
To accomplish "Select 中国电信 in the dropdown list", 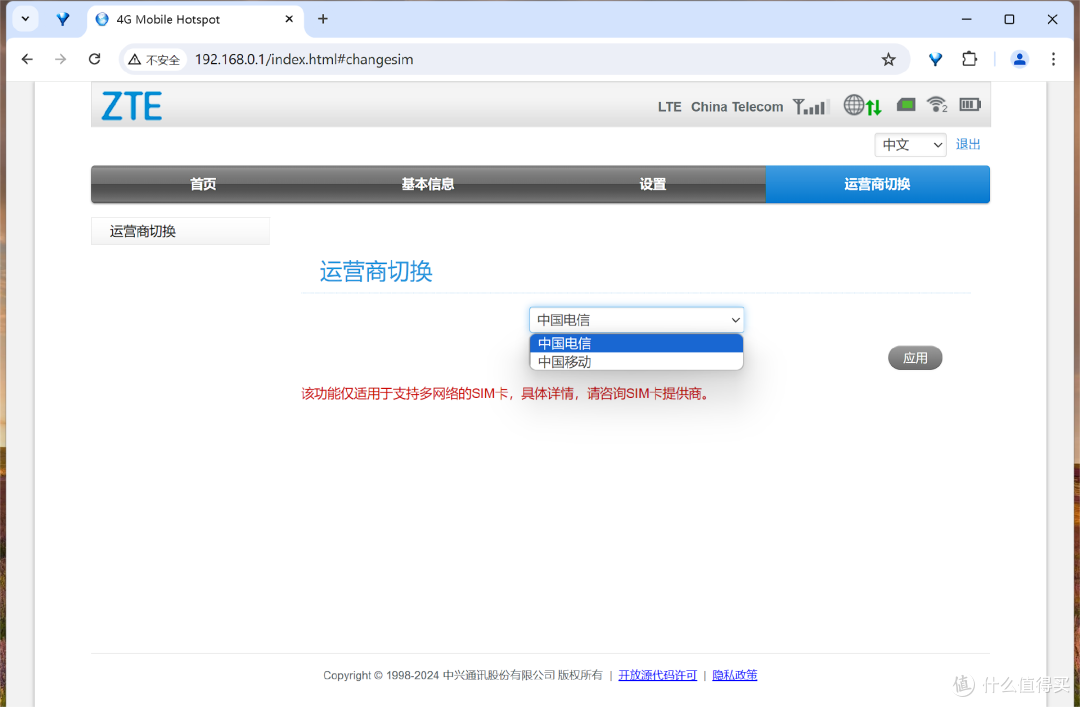I will [636, 343].
